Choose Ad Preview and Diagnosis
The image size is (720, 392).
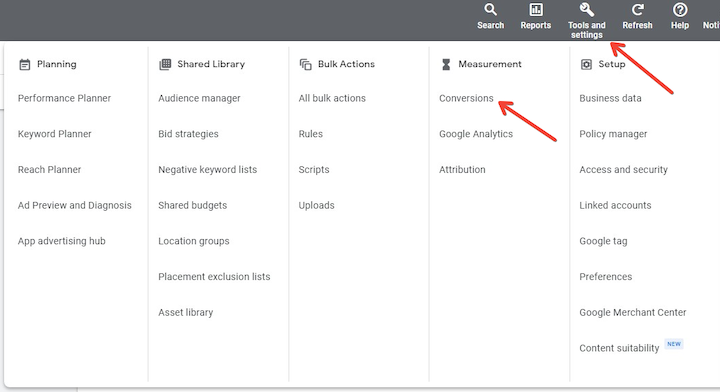coord(74,205)
